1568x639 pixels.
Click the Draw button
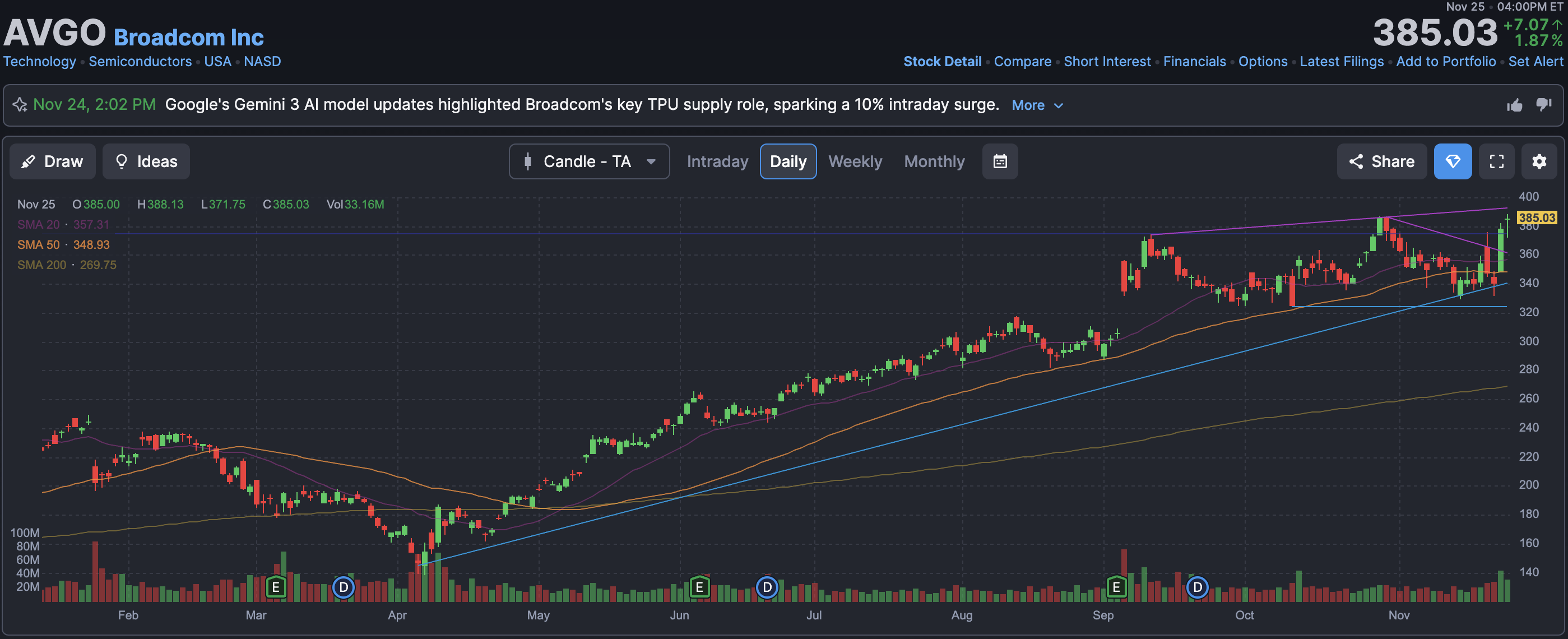tap(52, 161)
